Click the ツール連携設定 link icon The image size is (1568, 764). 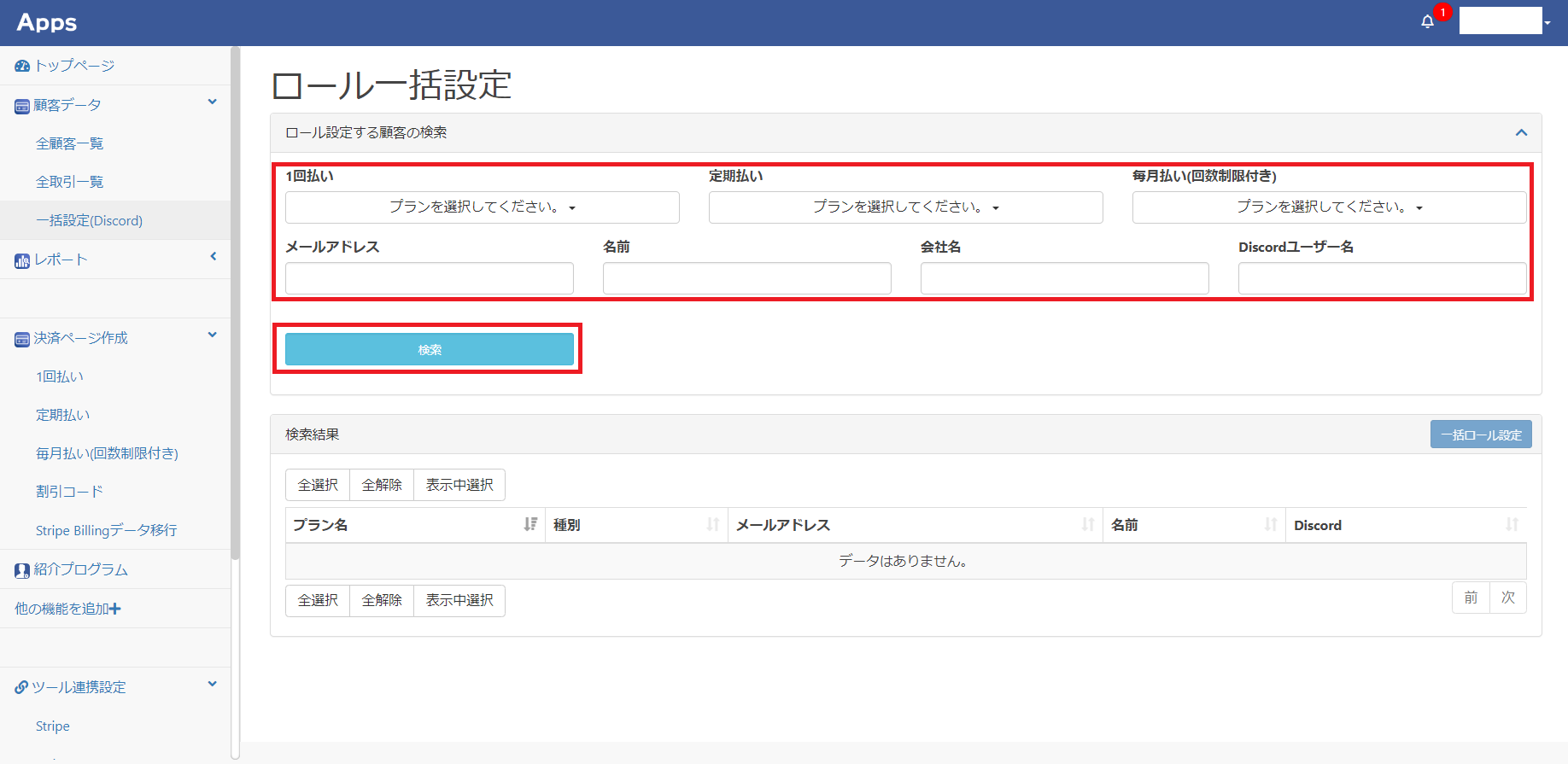[x=21, y=687]
